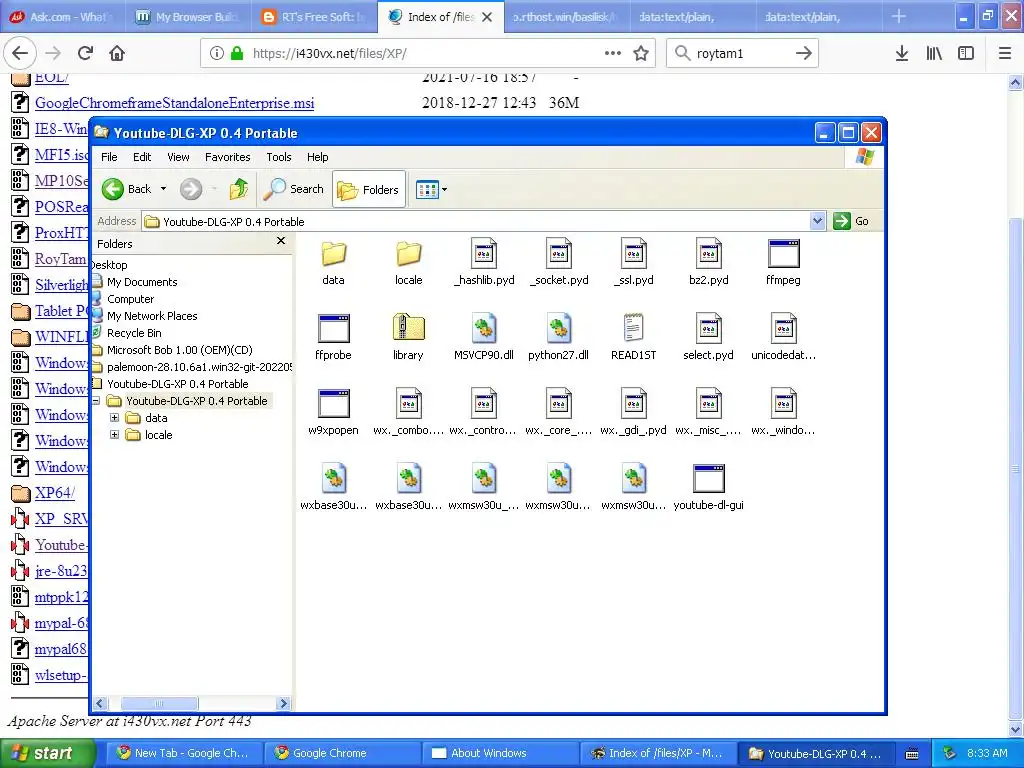1024x768 pixels.
Task: Open a new browser tab
Action: (x=899, y=17)
